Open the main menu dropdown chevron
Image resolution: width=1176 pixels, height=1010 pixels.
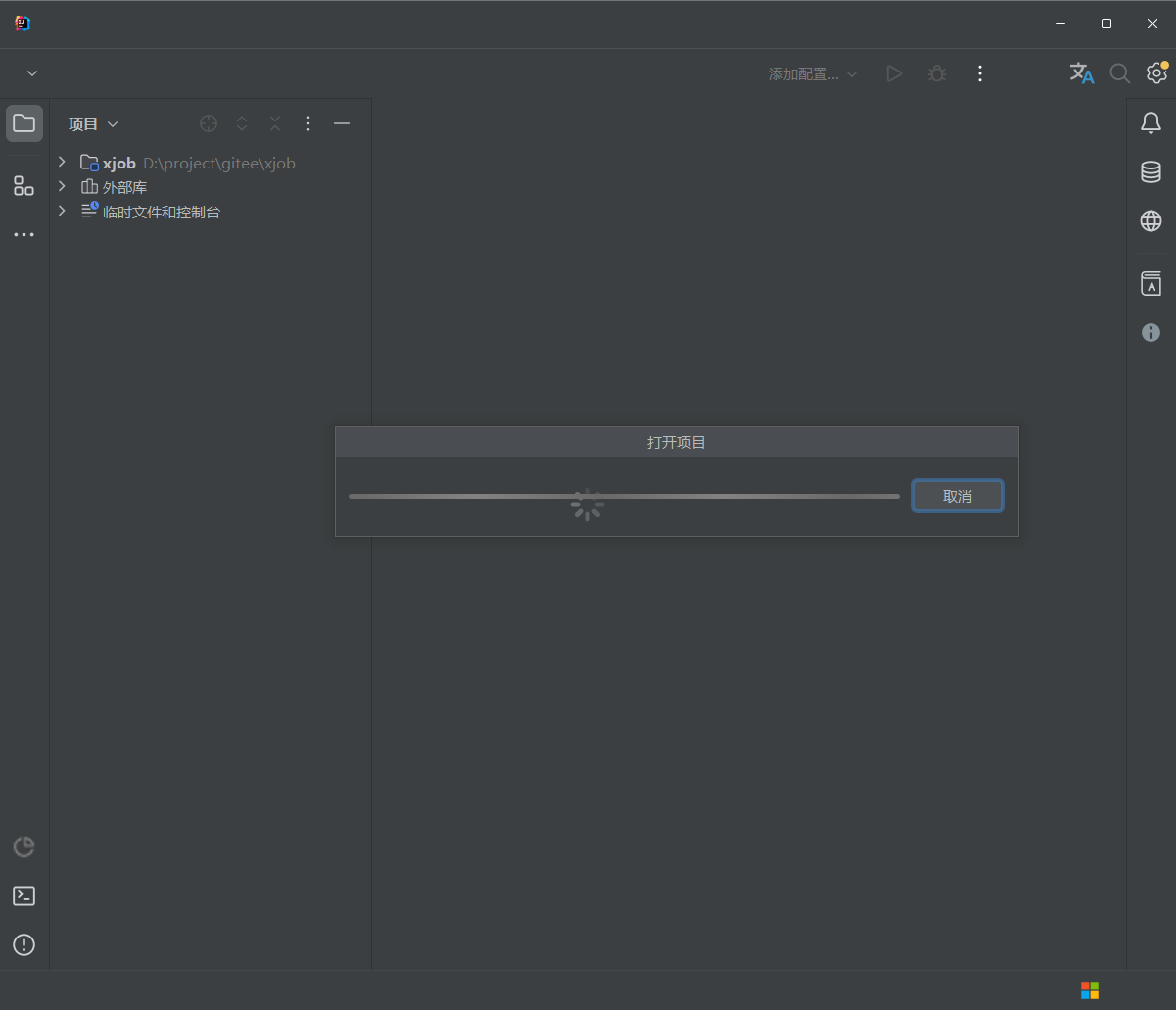click(32, 73)
